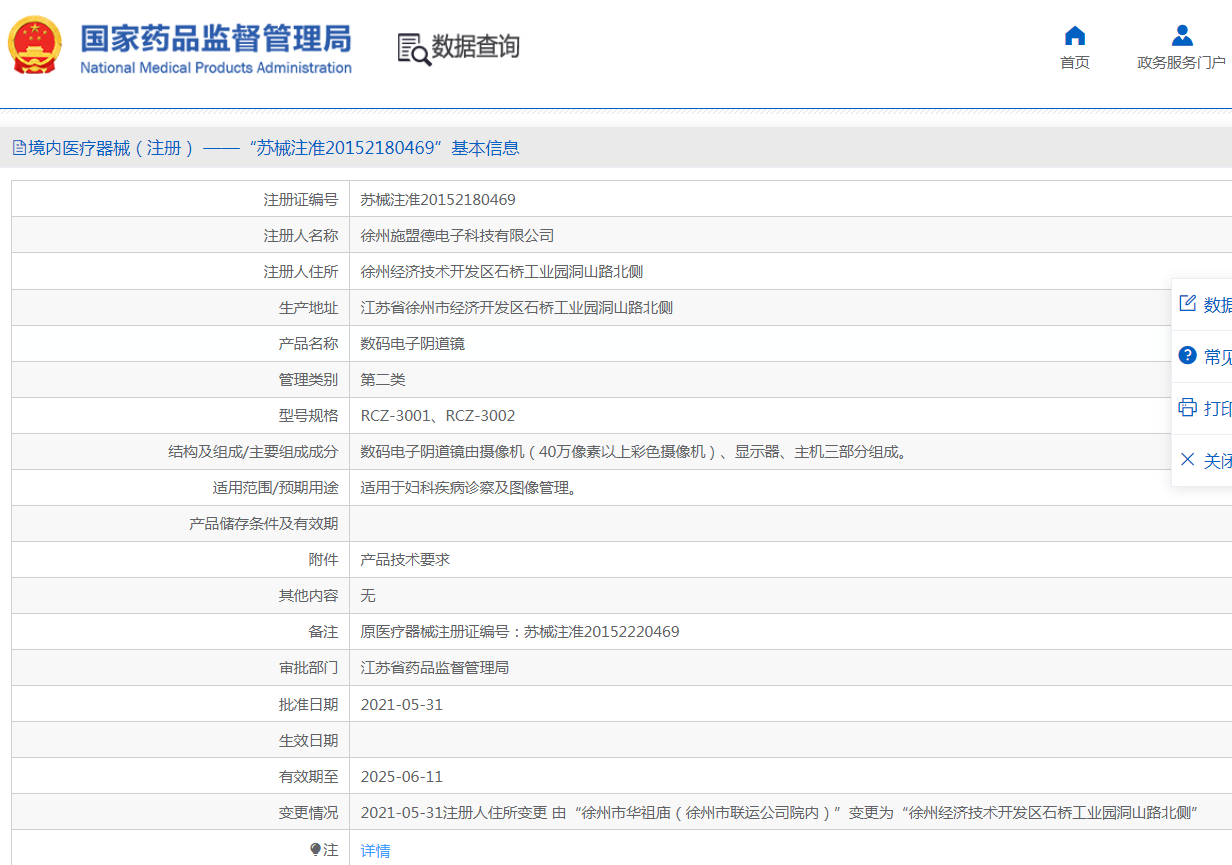The width and height of the screenshot is (1232, 865).
Task: Click the document icon before 境内医疗器械 heading
Action: click(x=19, y=148)
